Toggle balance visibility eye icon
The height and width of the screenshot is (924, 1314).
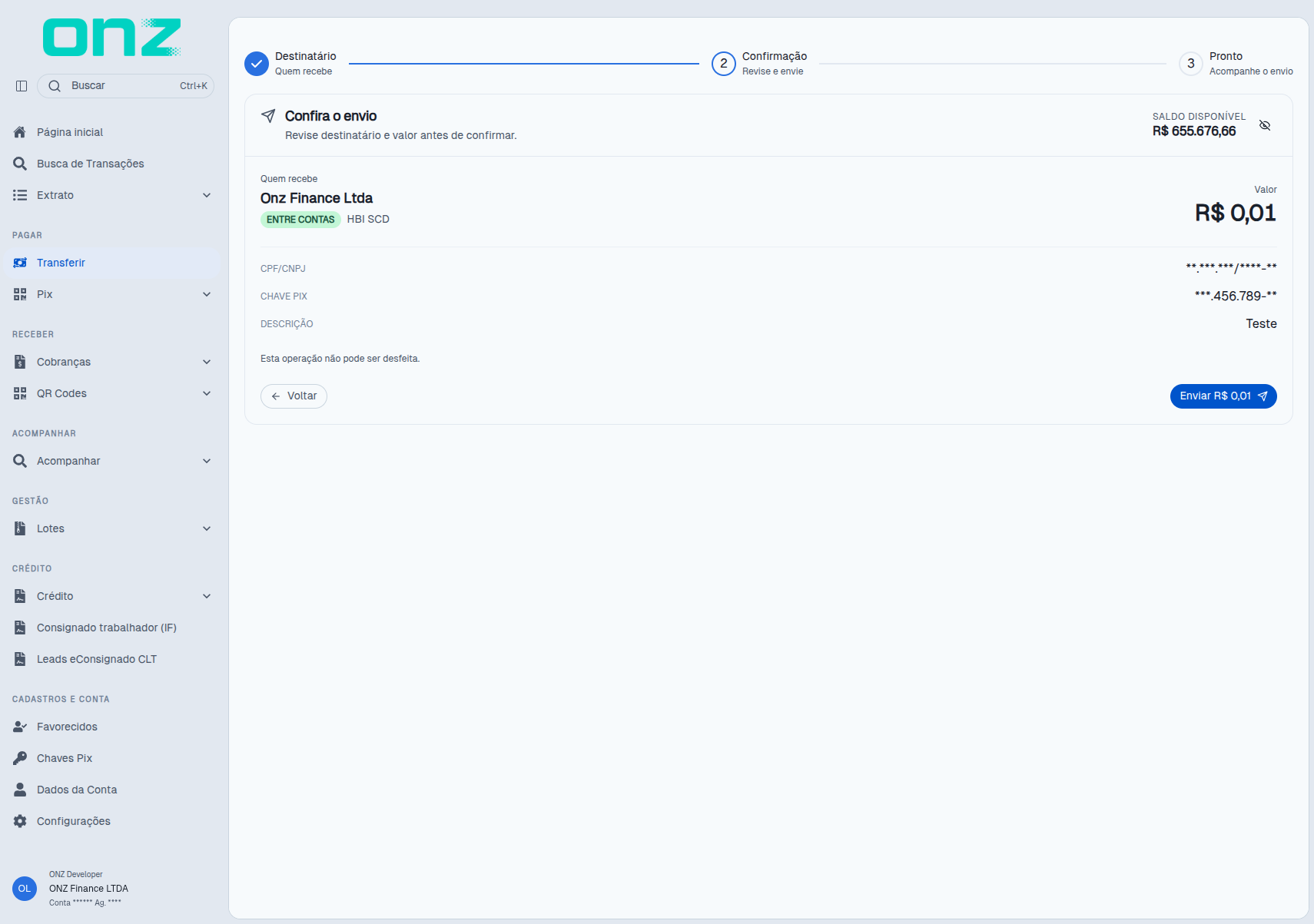click(x=1265, y=125)
